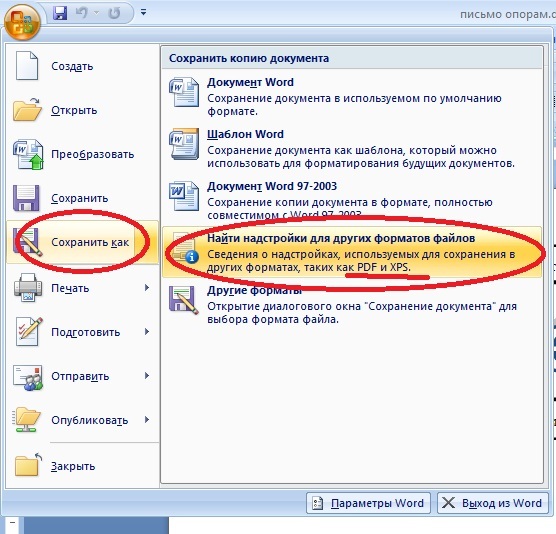Open the Опубликовать submenu arrow
The image size is (556, 534).
[x=147, y=419]
